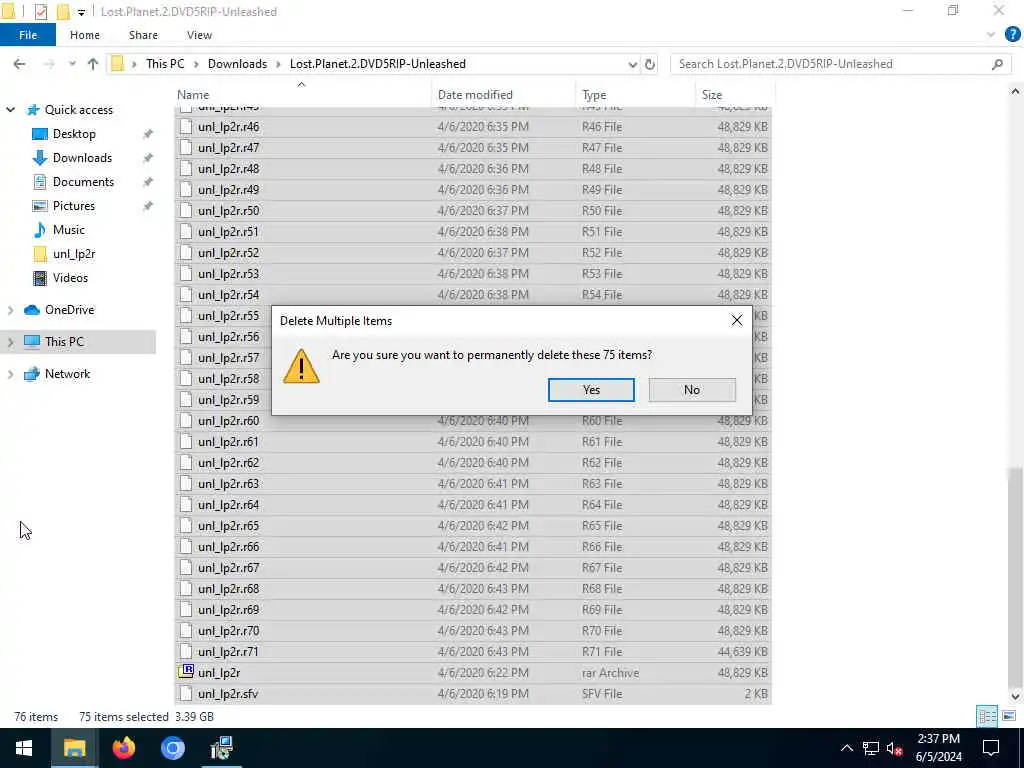Sort files by the Type column
Image resolution: width=1024 pixels, height=768 pixels.
[635, 95]
